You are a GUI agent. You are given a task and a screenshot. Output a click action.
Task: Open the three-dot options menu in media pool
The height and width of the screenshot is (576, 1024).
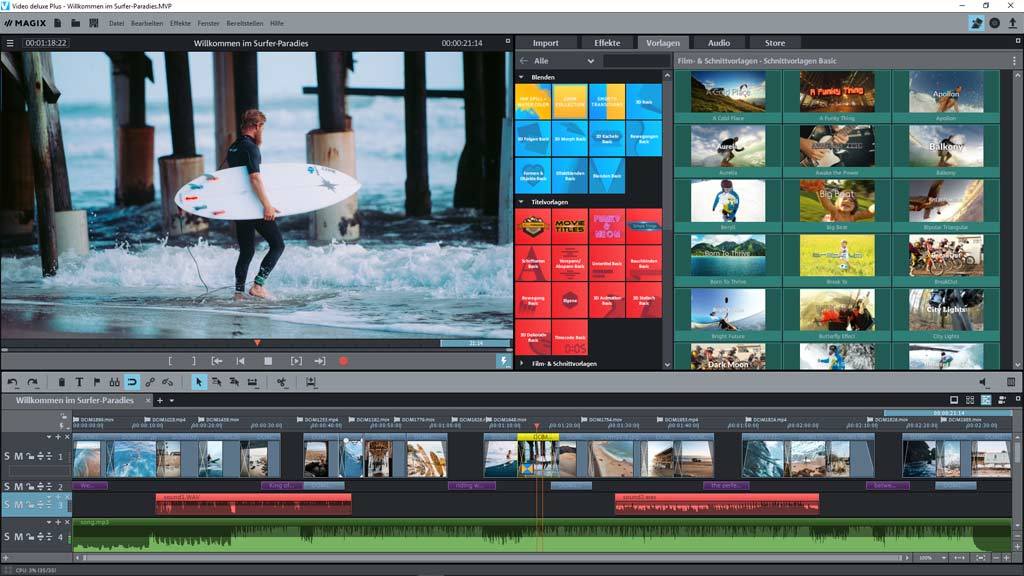coord(1014,61)
